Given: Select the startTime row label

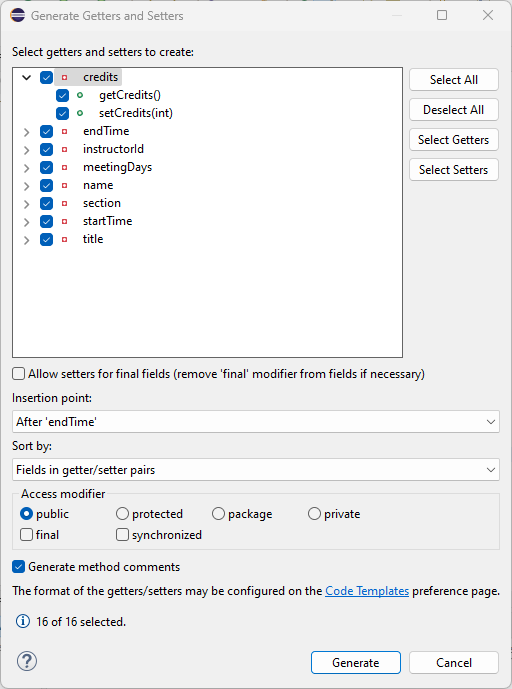Looking at the screenshot, I should point(108,221).
